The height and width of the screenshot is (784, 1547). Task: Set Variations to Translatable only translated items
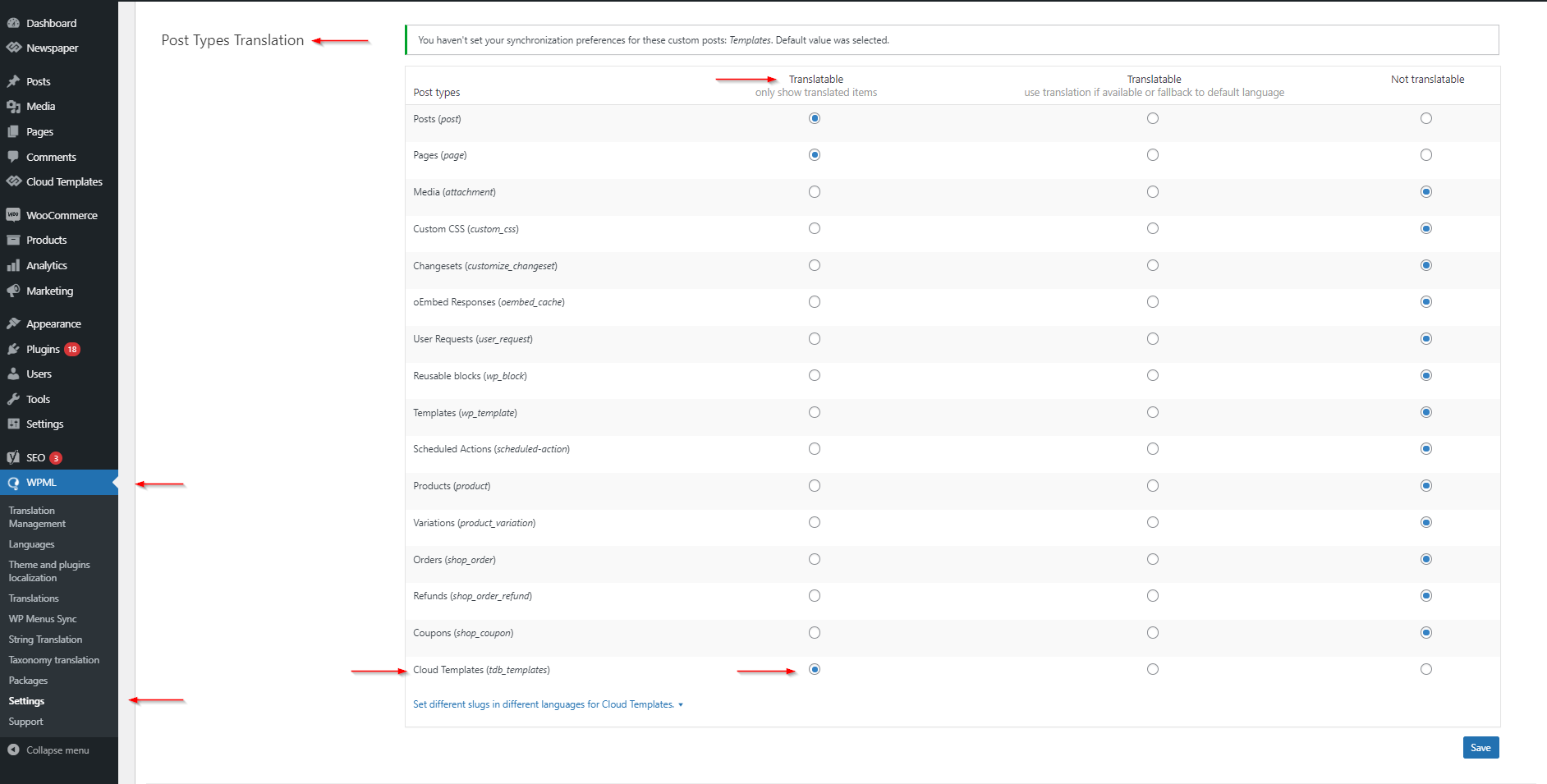tap(815, 522)
